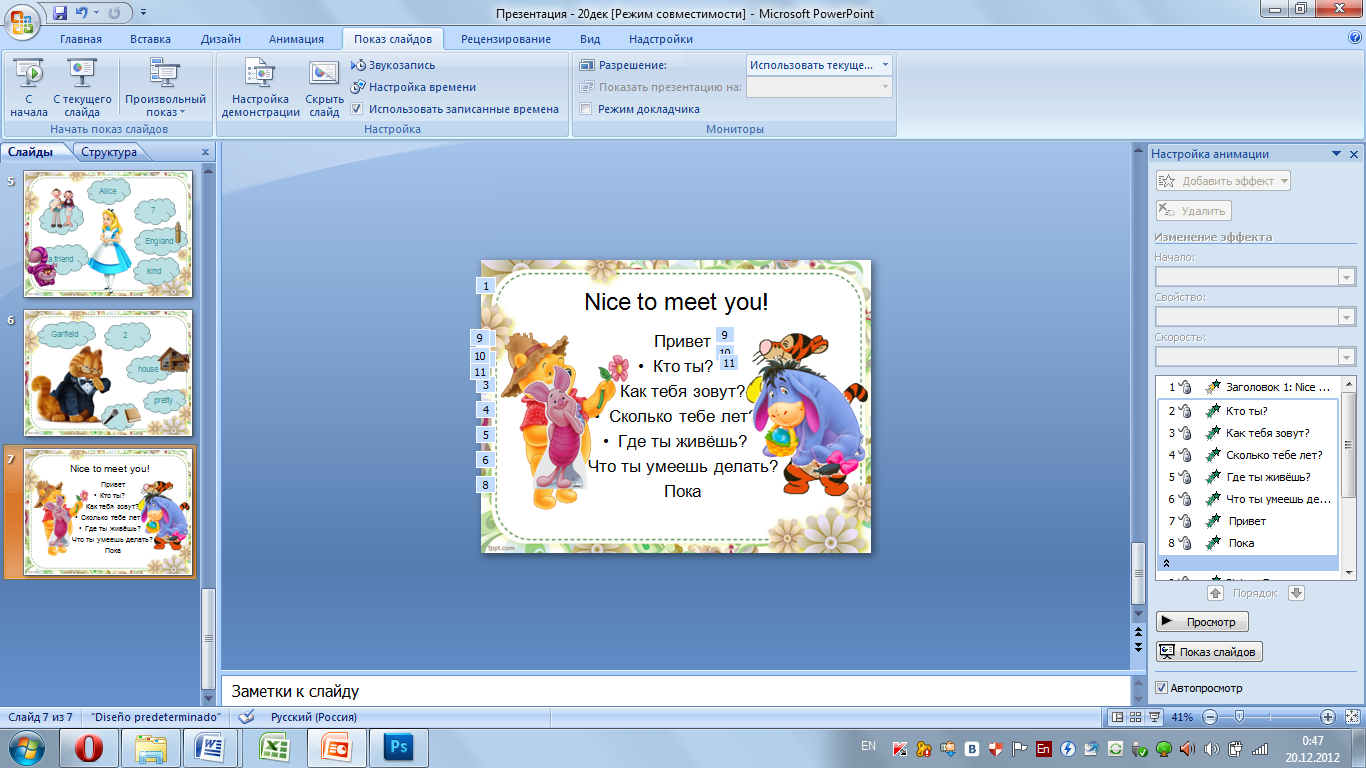Select slide 6 thumbnail with Garfield
This screenshot has height=768, width=1366.
[x=108, y=373]
